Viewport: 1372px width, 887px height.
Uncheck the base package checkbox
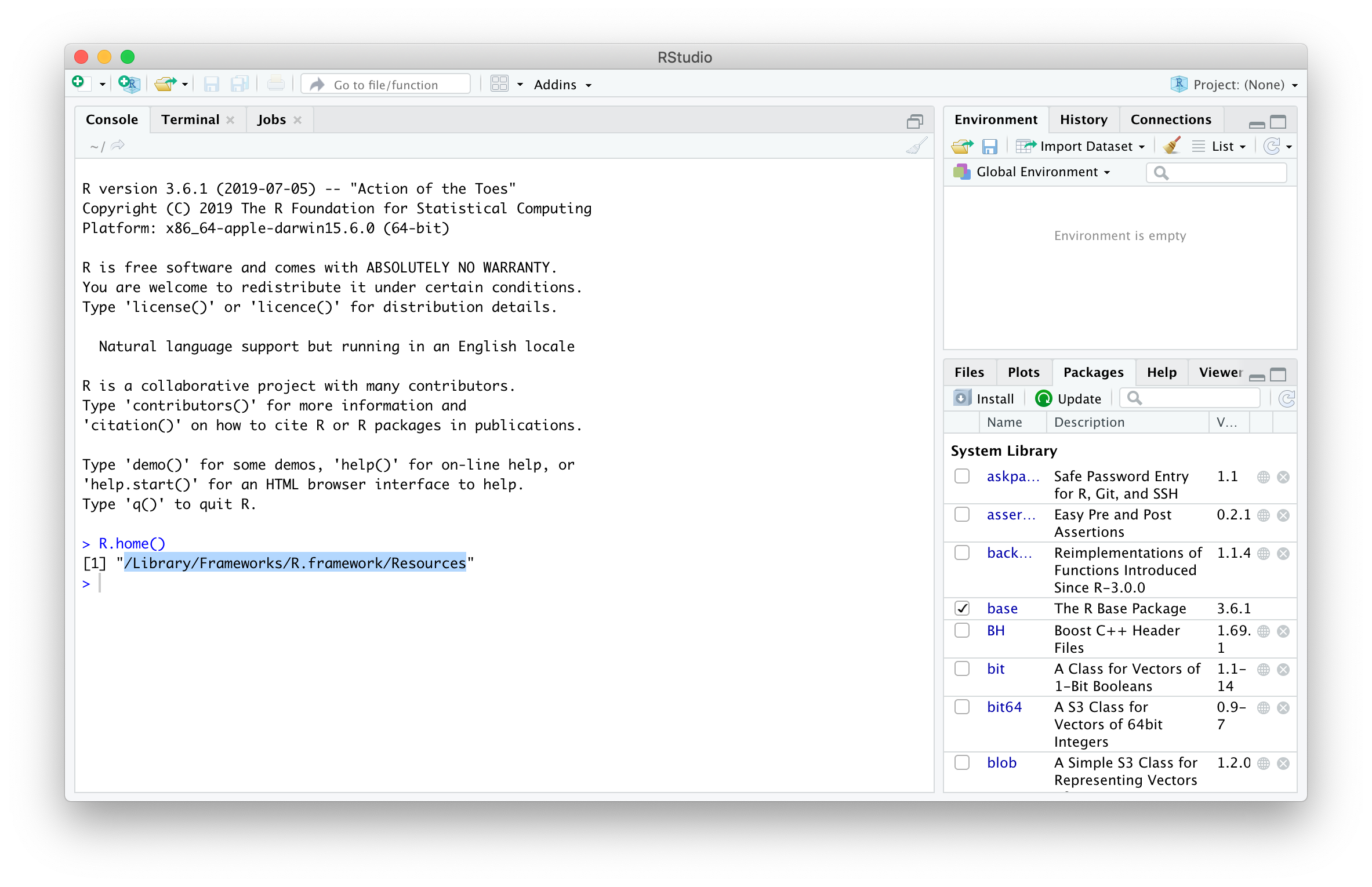coord(962,608)
